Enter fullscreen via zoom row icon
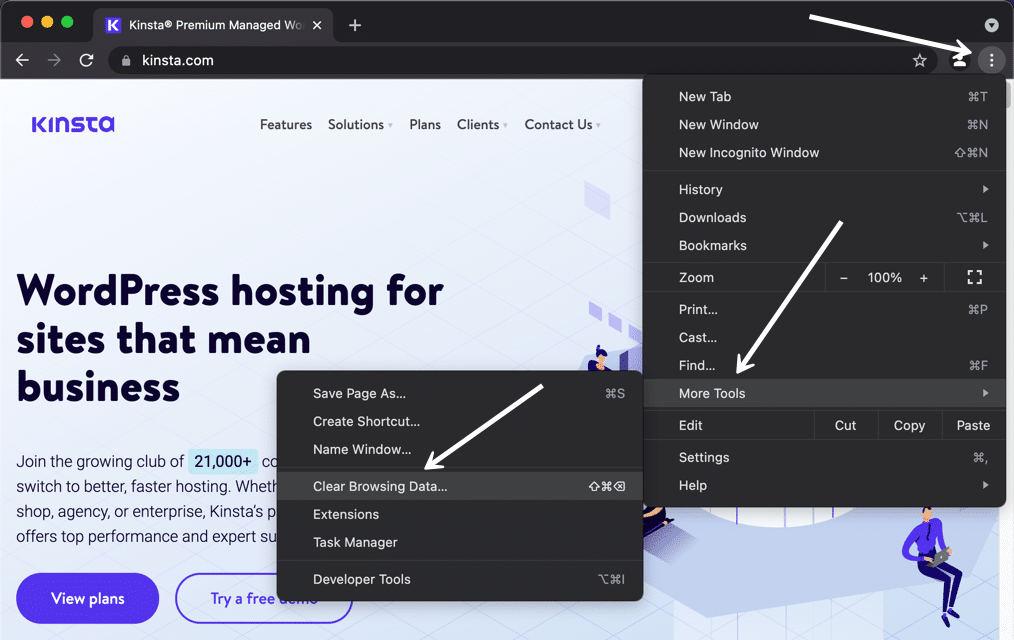The height and width of the screenshot is (640, 1014). [974, 277]
